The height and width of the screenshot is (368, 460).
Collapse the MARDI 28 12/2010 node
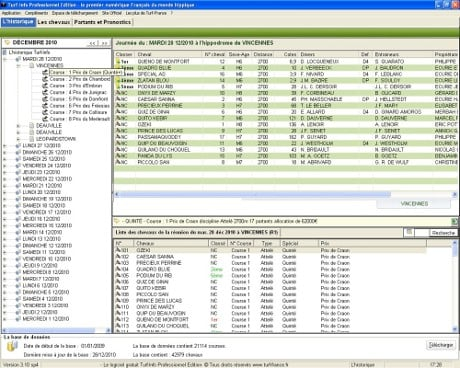click(5, 59)
